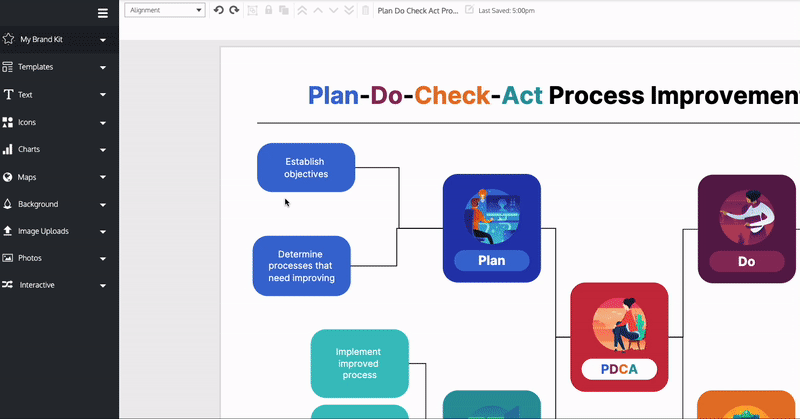This screenshot has width=800, height=419.
Task: Bring selection to front with double up arrow
Action: click(x=302, y=10)
